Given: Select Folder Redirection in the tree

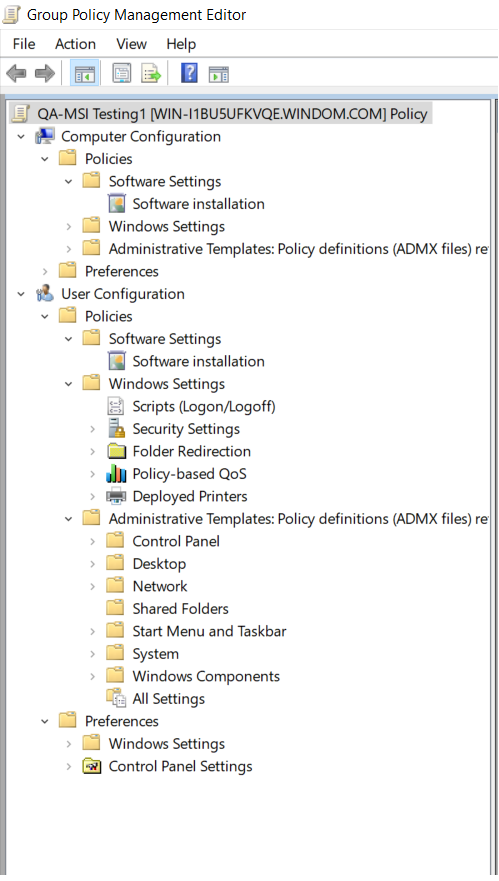Looking at the screenshot, I should click(x=192, y=451).
